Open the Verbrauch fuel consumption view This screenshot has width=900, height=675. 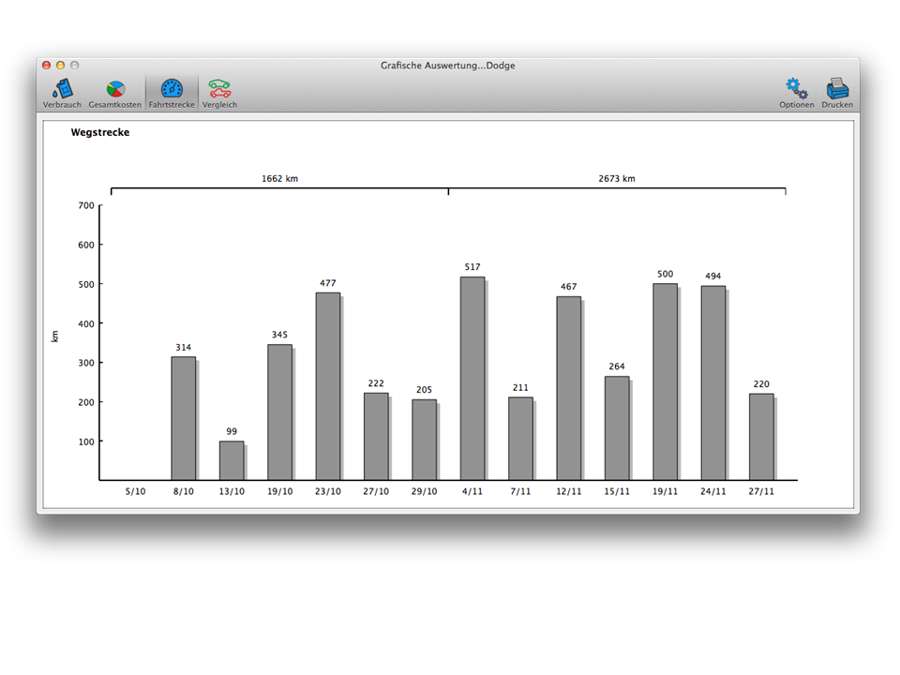coord(62,91)
